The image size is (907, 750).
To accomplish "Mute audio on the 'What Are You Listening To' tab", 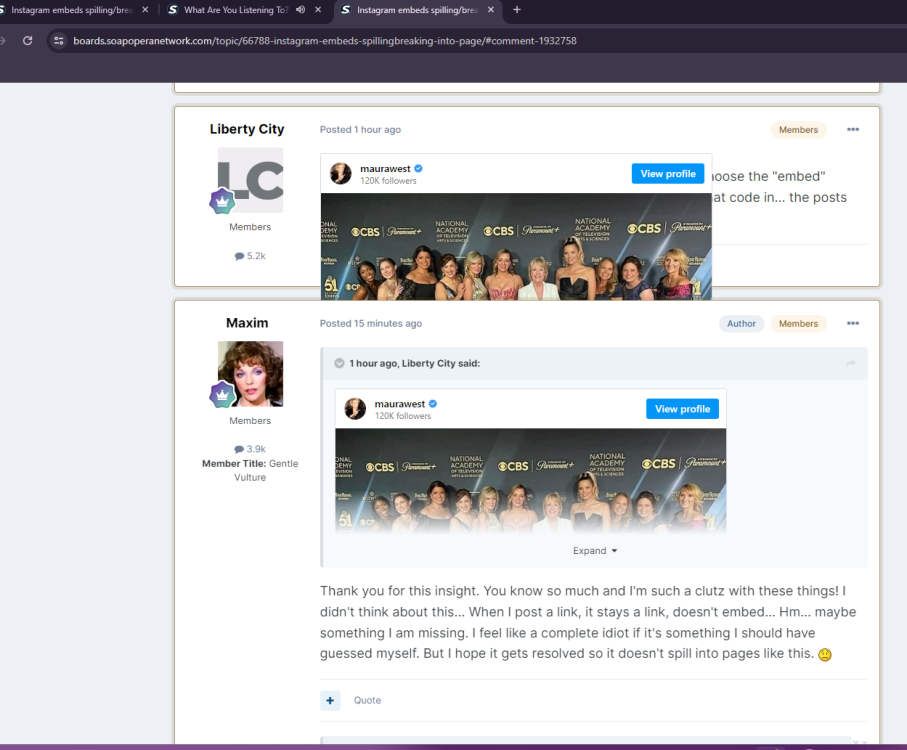I will coord(301,10).
